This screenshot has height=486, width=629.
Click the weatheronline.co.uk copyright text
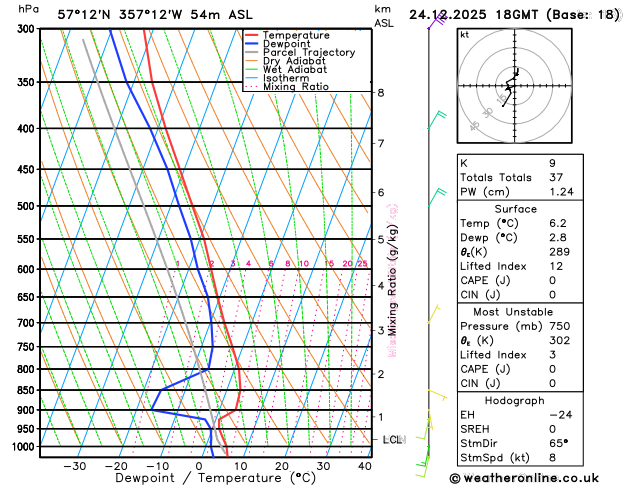(x=524, y=478)
